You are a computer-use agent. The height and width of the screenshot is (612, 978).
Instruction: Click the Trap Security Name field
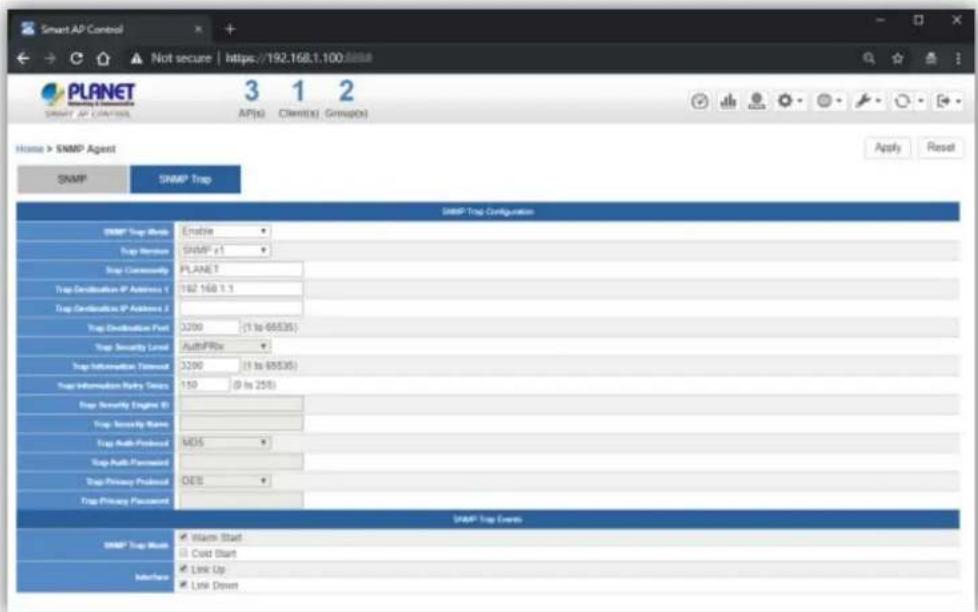coord(241,424)
